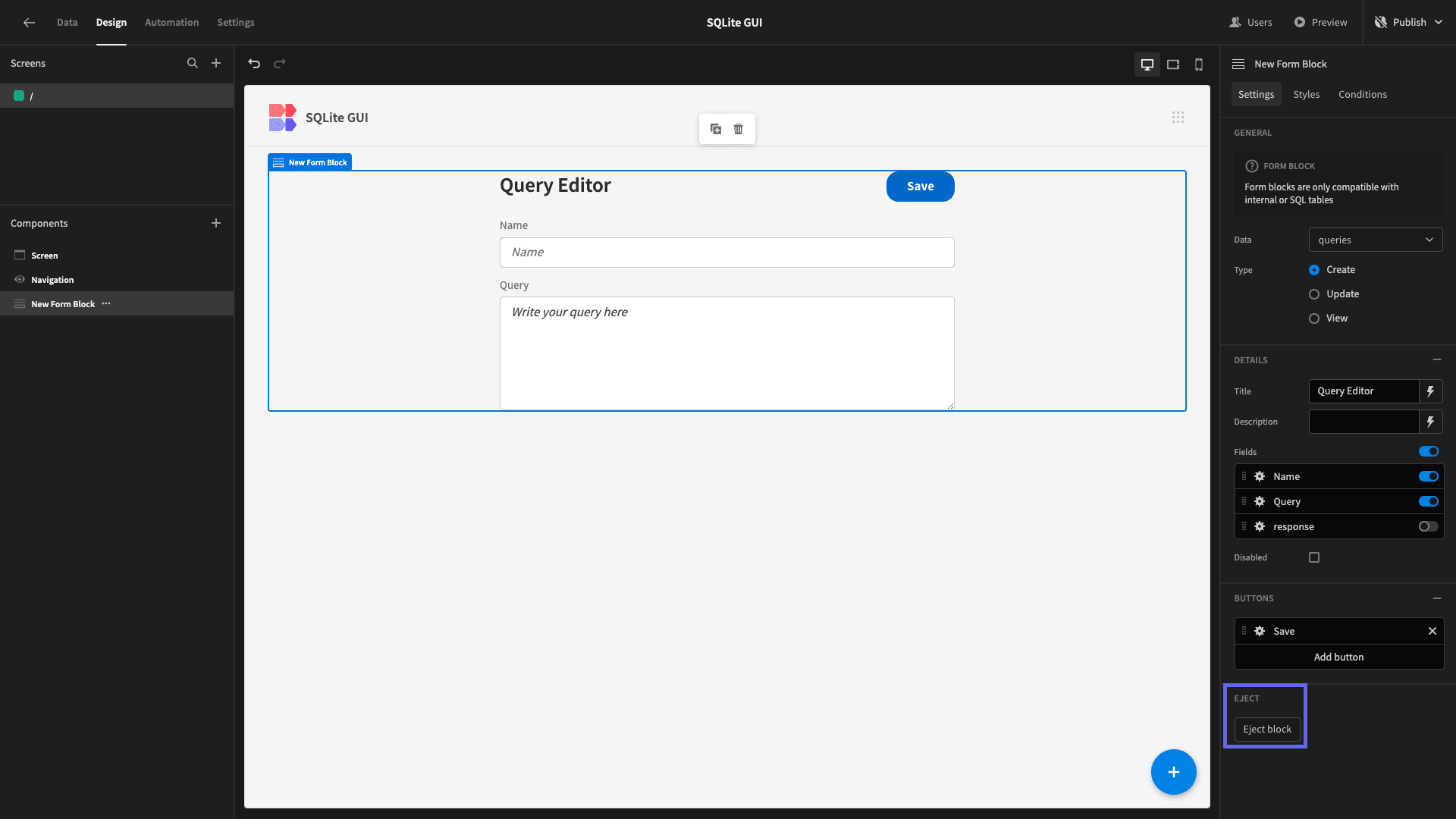Screen dimensions: 1456x819
Task: Duplicate the selected form block
Action: (x=716, y=129)
